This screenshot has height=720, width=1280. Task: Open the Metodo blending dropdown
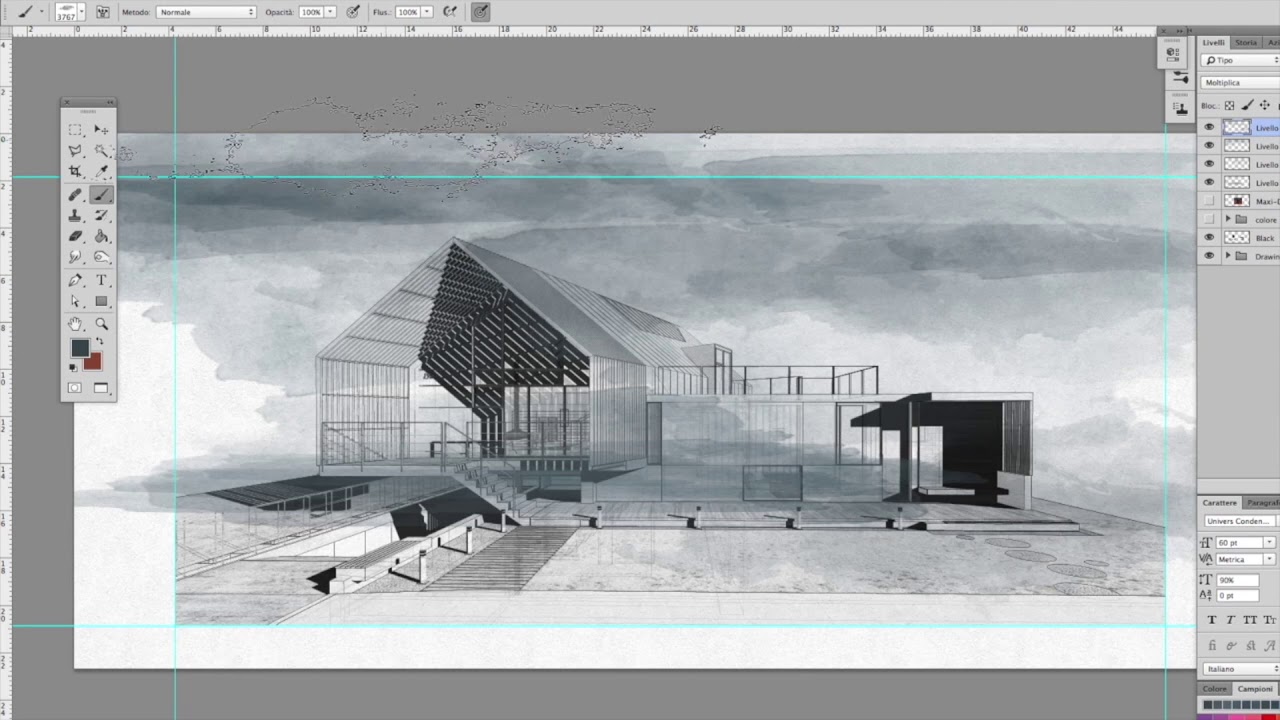(x=205, y=12)
